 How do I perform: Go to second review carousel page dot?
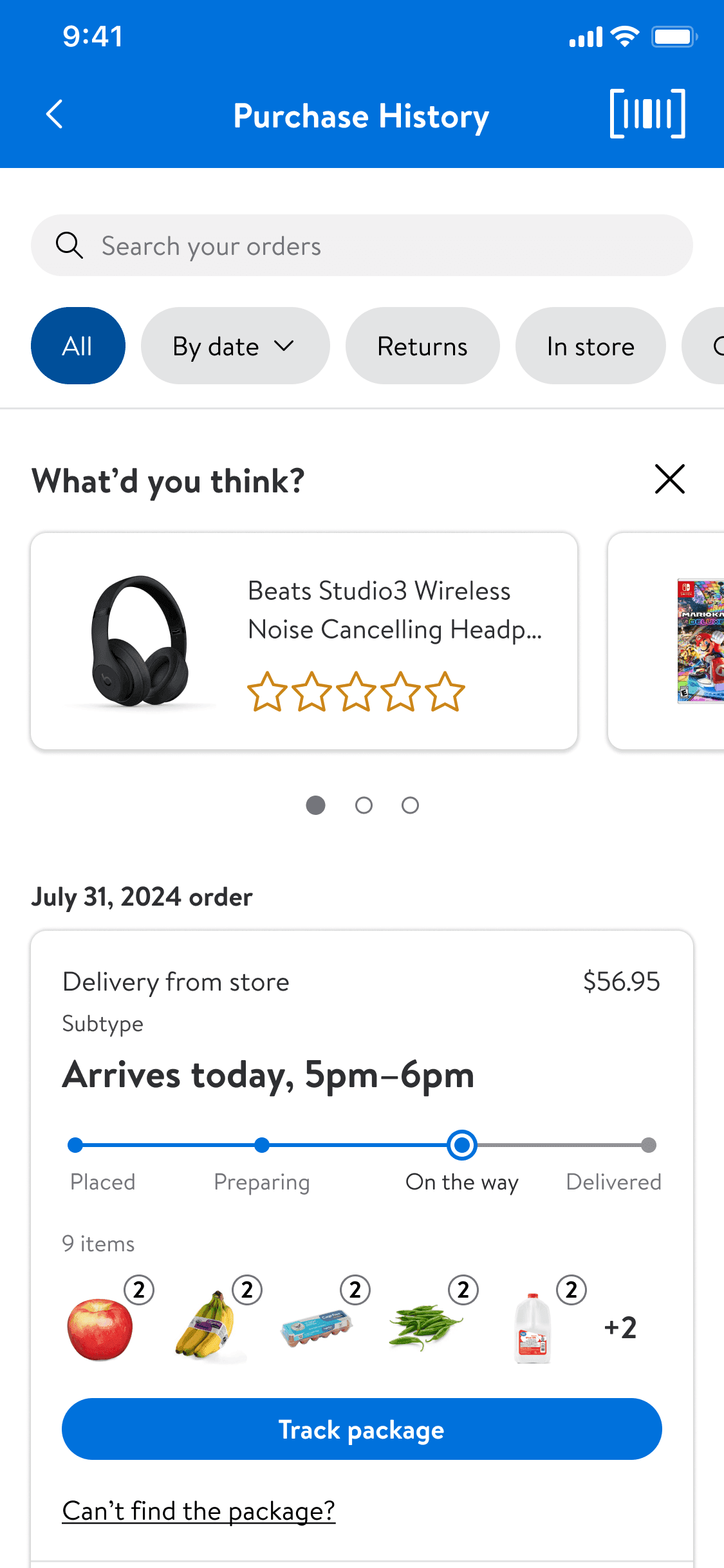click(x=364, y=805)
